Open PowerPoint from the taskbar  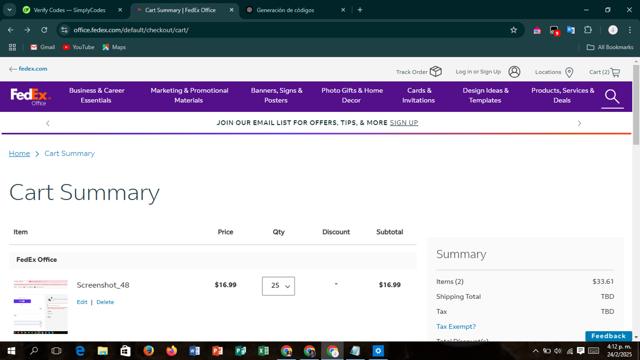(x=217, y=351)
